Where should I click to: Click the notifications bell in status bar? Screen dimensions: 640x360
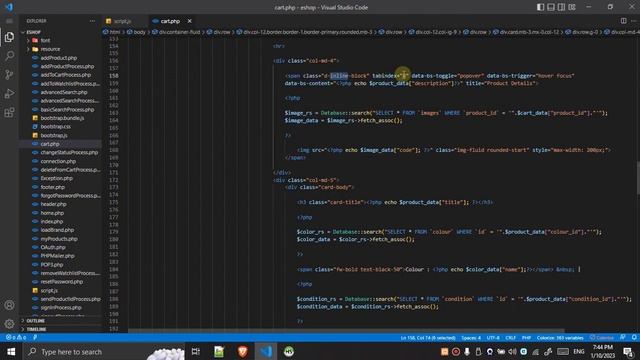[x=634, y=338]
